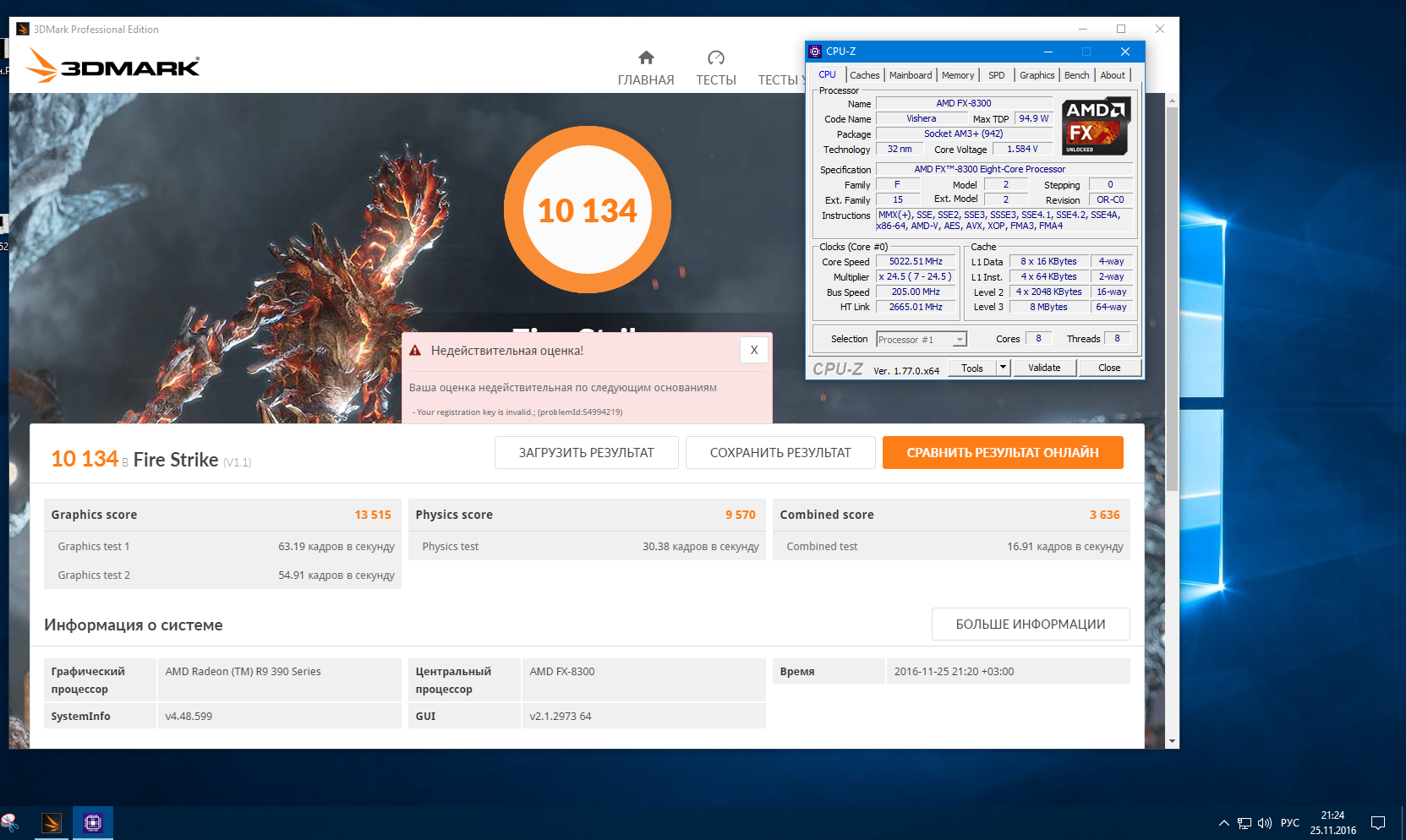Click the Close button at CPU-Z's bottom
This screenshot has width=1406, height=840.
click(1109, 368)
